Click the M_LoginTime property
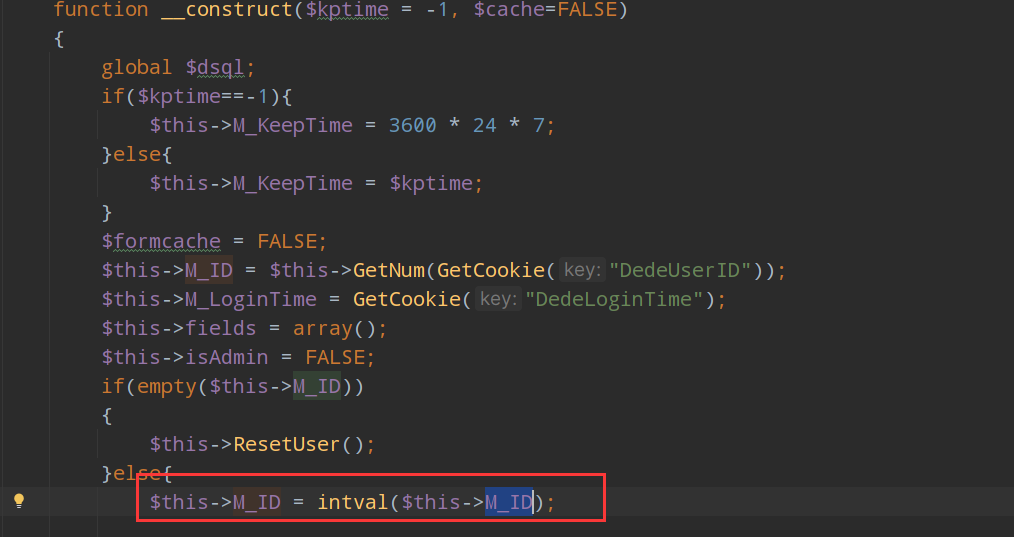Screen dimensions: 1014x537 [251, 299]
